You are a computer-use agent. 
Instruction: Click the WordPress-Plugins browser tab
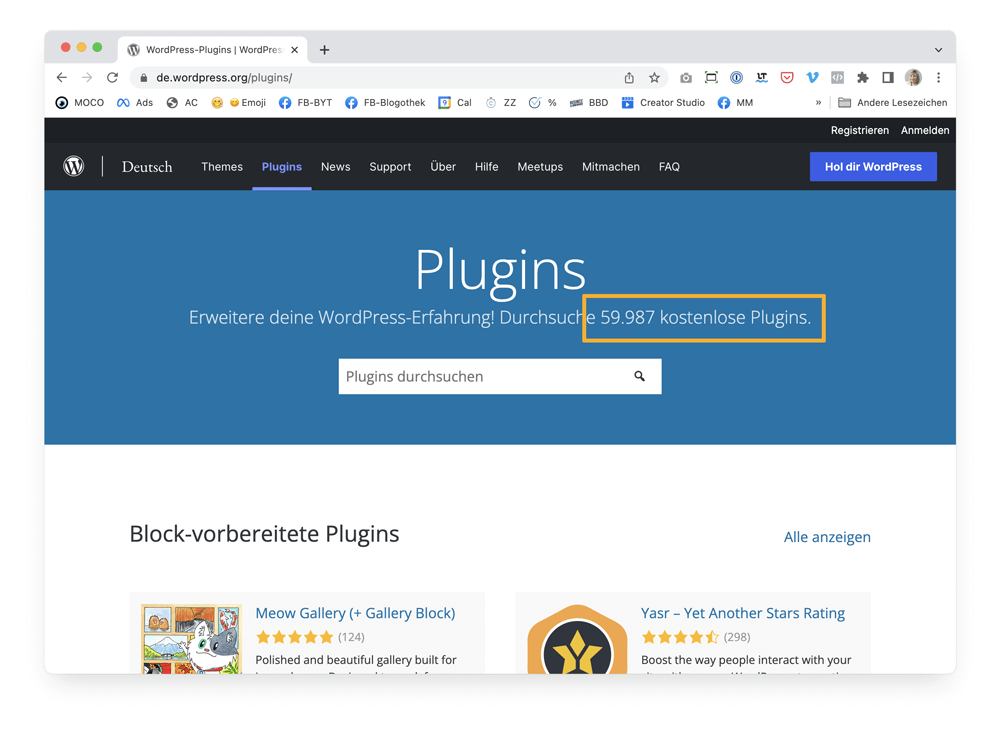213,50
